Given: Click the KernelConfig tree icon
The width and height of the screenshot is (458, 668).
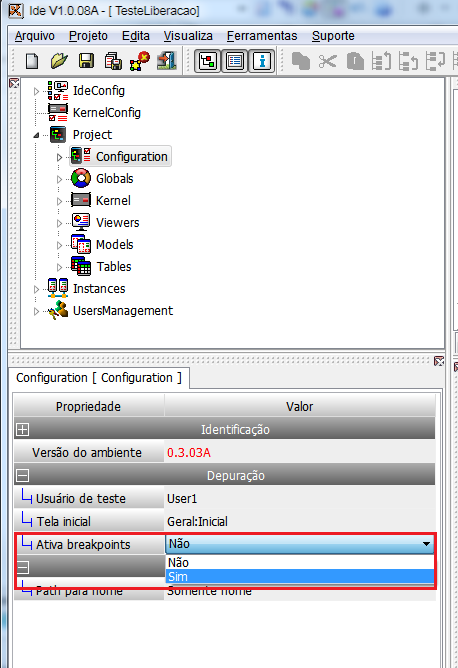Looking at the screenshot, I should (58, 112).
